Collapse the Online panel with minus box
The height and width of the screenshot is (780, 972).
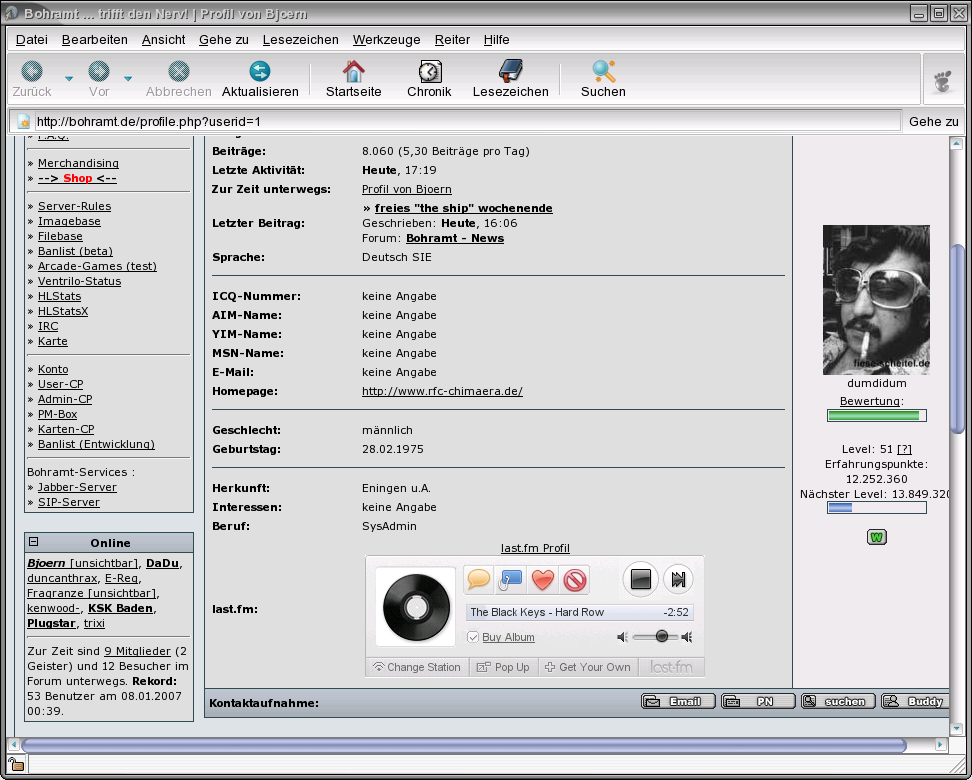pos(34,542)
